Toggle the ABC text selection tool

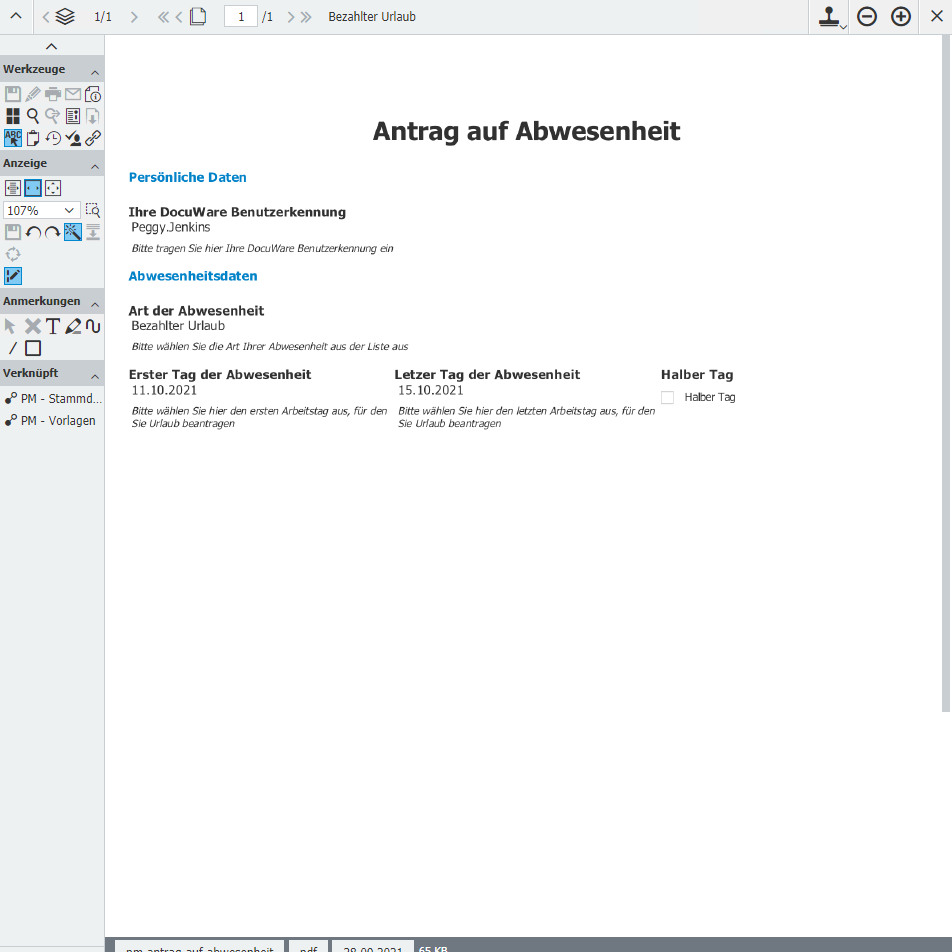[x=13, y=138]
